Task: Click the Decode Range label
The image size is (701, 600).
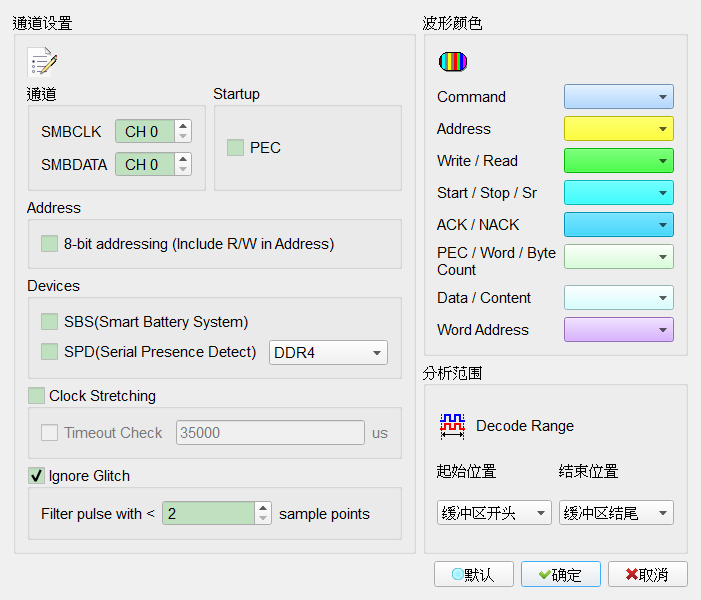Action: pos(525,426)
